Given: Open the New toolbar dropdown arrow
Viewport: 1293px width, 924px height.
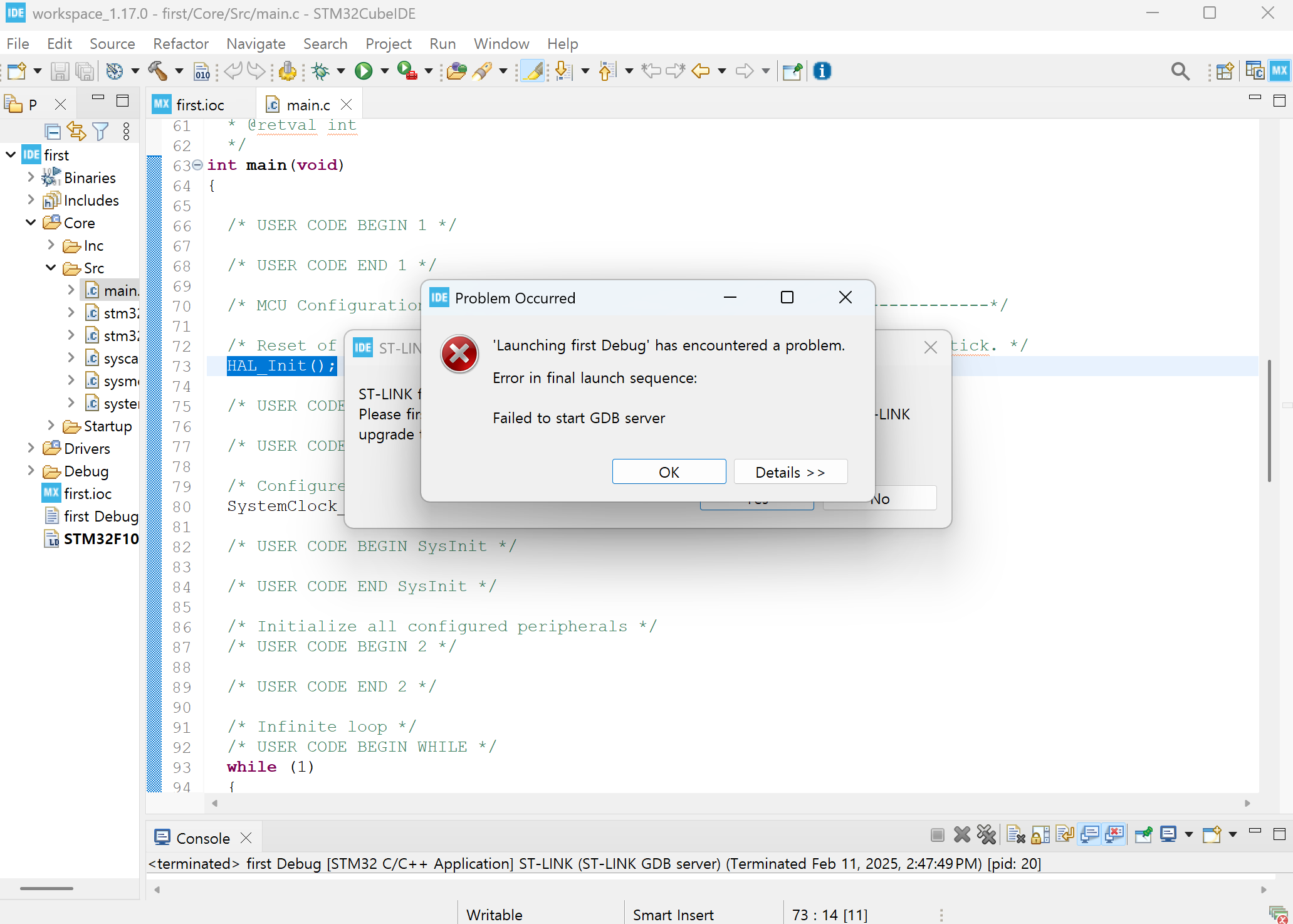Looking at the screenshot, I should (38, 71).
